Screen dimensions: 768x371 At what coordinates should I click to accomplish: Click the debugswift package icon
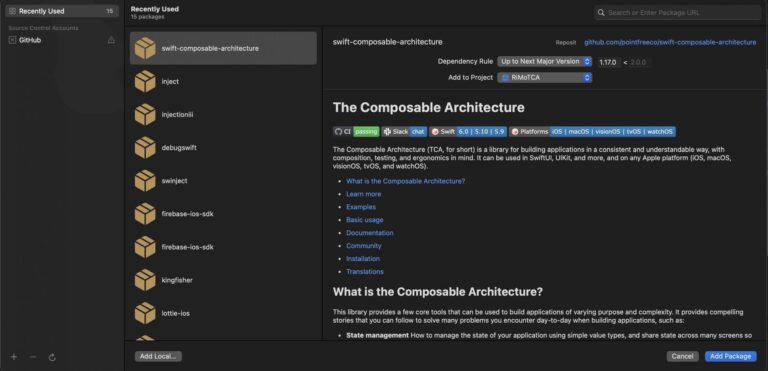(x=145, y=148)
